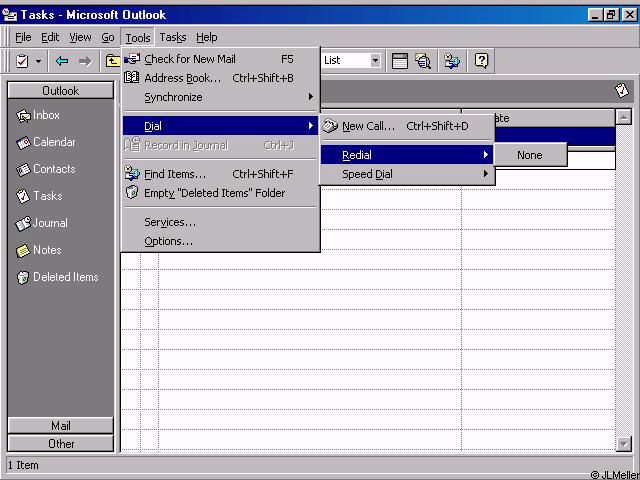Screen dimensions: 640x480
Task: Click the back arrow toolbar button
Action: 62,61
